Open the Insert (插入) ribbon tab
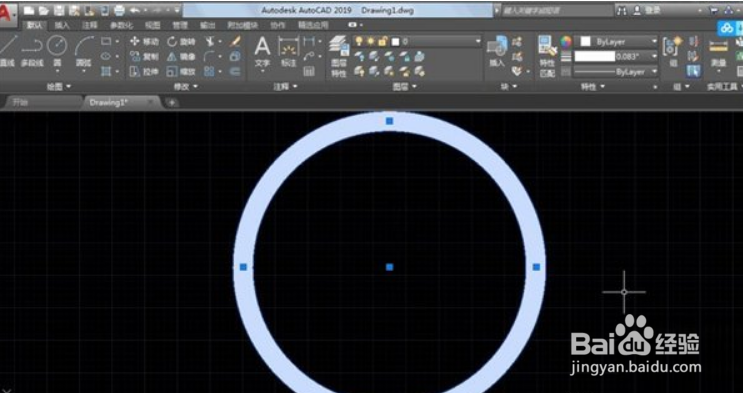 pyautogui.click(x=62, y=26)
